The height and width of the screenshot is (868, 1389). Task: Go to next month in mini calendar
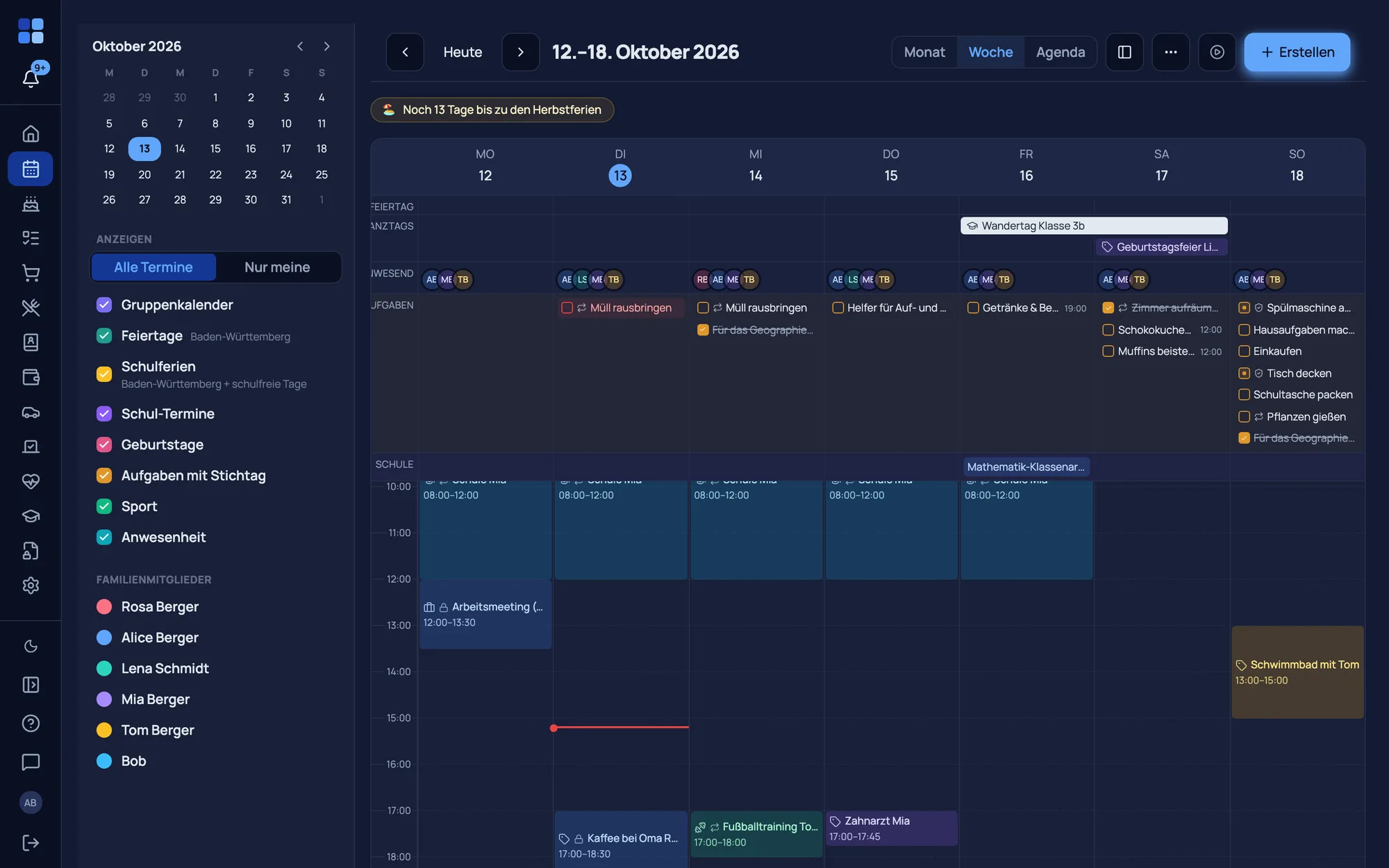coord(326,47)
